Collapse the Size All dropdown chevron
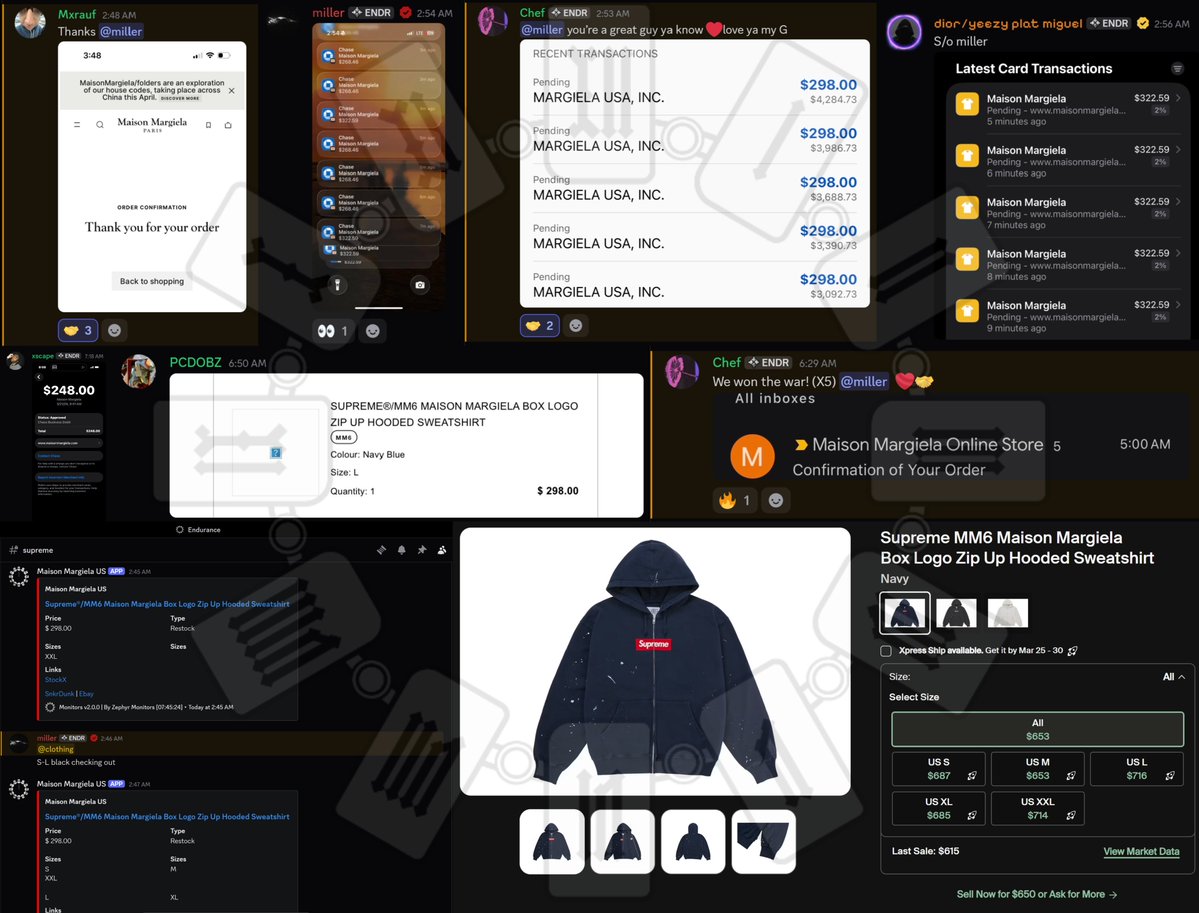1199x913 pixels. point(1181,677)
